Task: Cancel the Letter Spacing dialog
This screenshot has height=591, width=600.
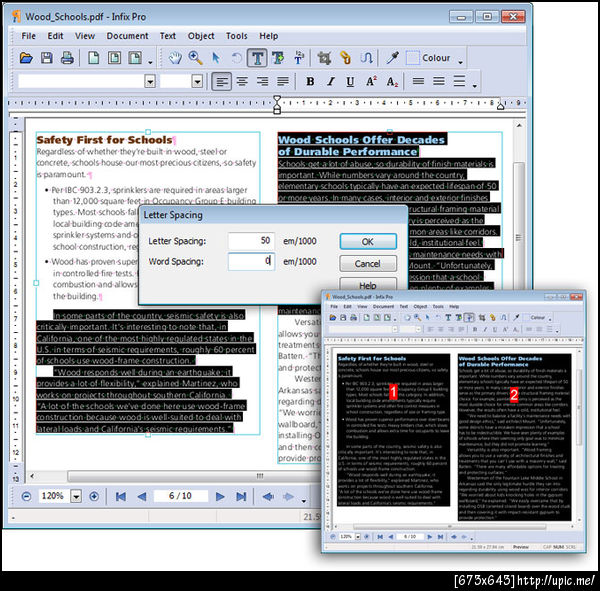Action: [368, 264]
